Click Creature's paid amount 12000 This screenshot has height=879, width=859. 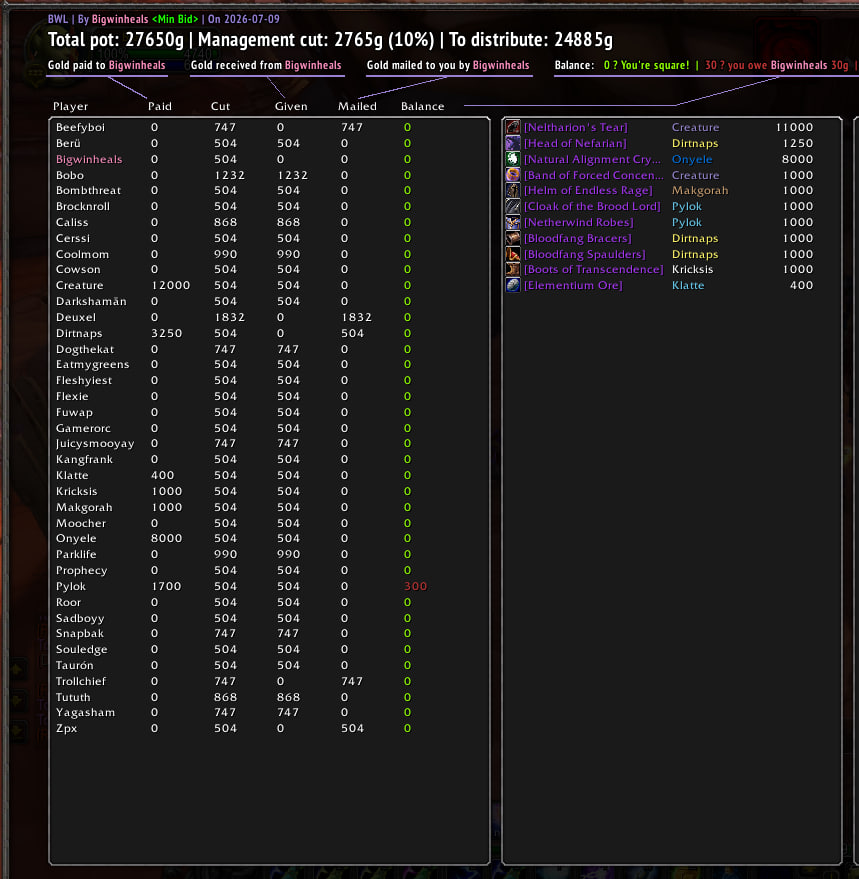170,285
